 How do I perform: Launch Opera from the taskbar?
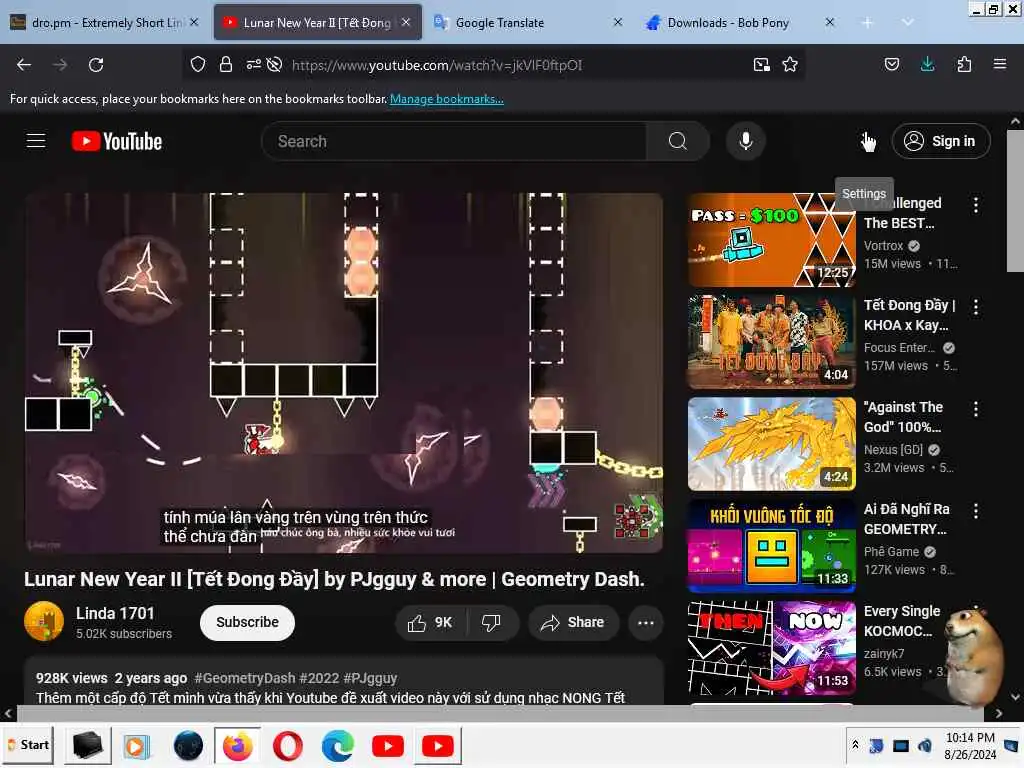287,746
